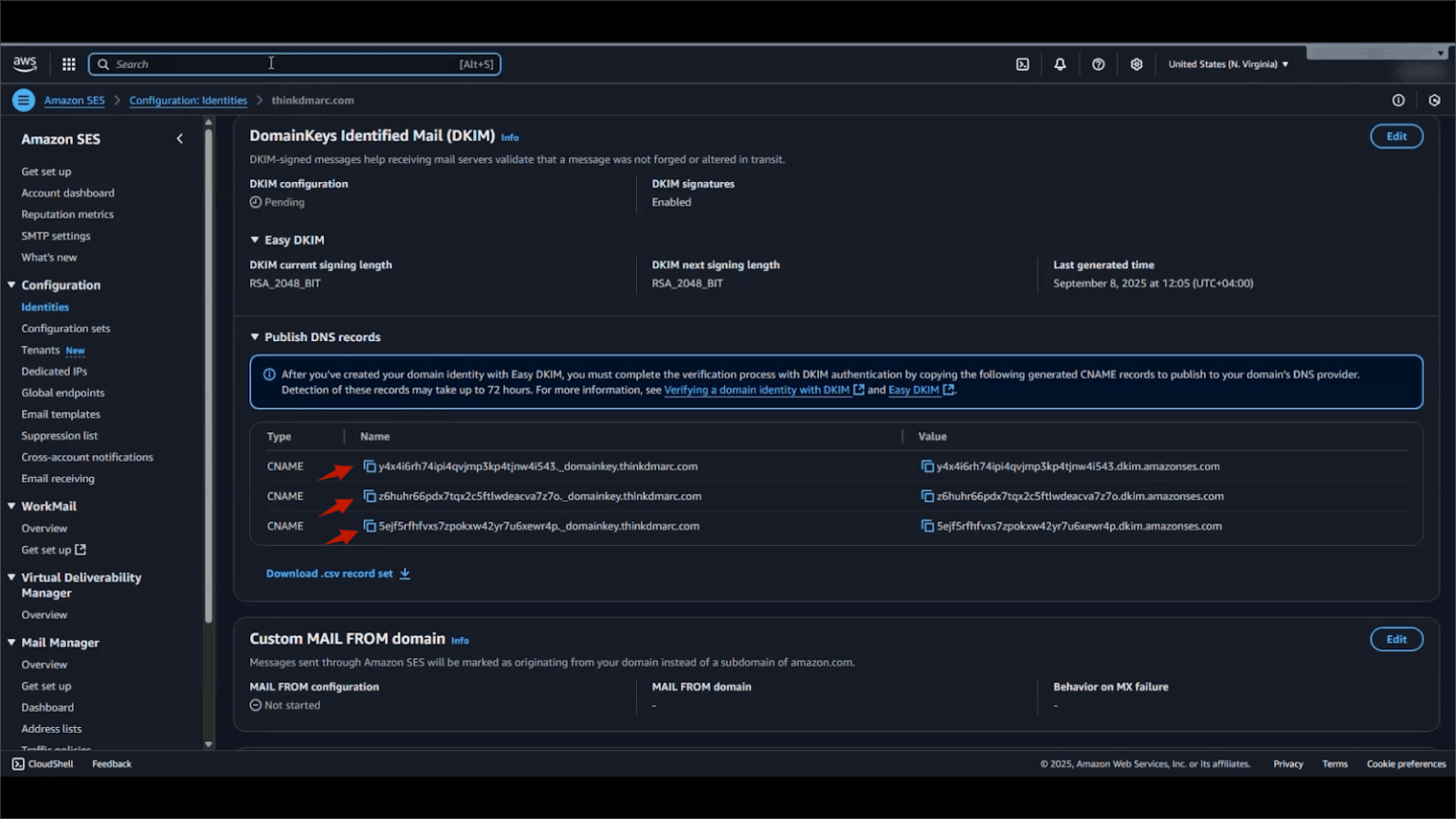Click the hamburger navigation menu icon
This screenshot has height=819, width=1456.
[23, 100]
